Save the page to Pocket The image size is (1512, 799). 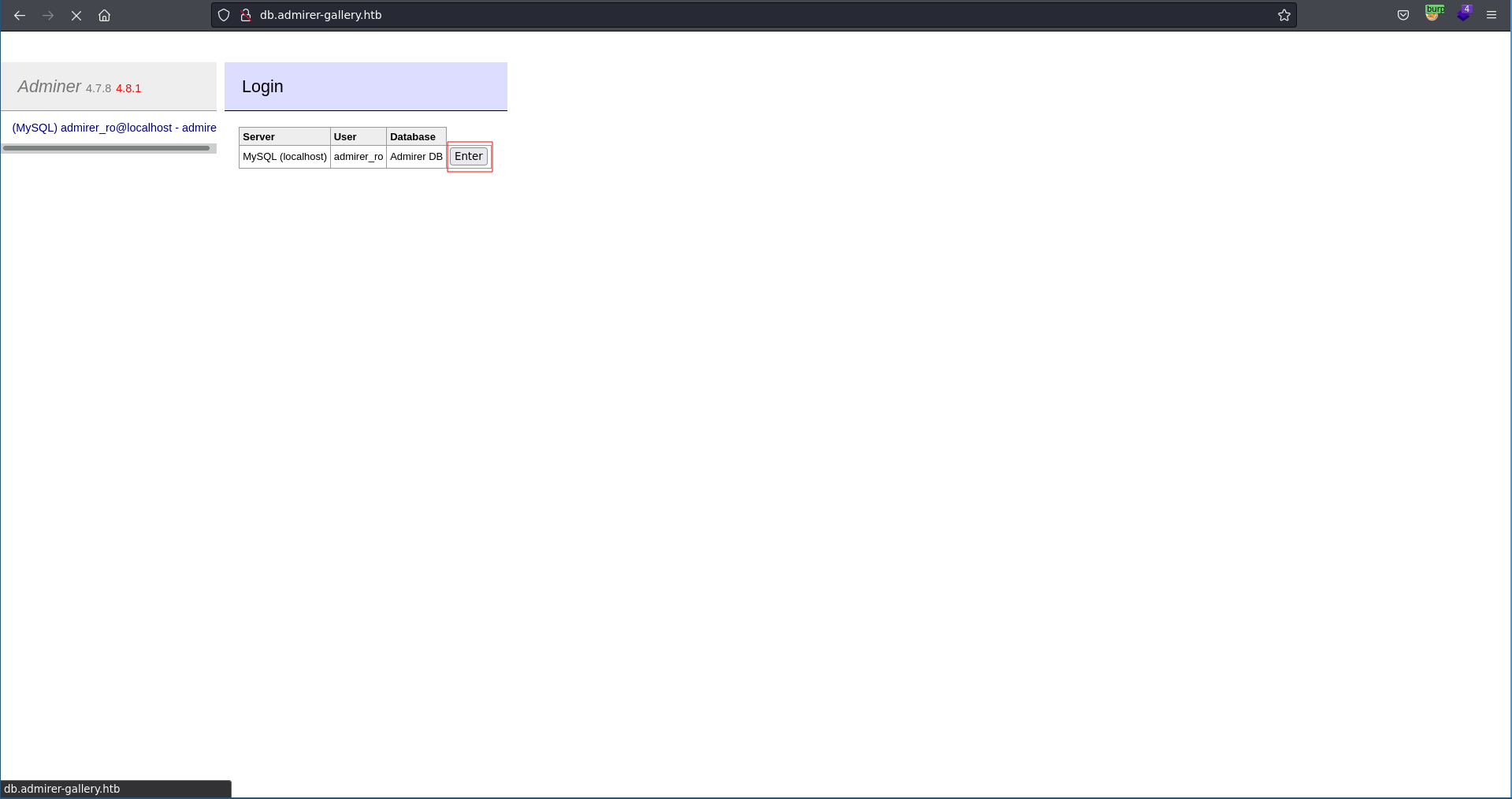tap(1403, 15)
